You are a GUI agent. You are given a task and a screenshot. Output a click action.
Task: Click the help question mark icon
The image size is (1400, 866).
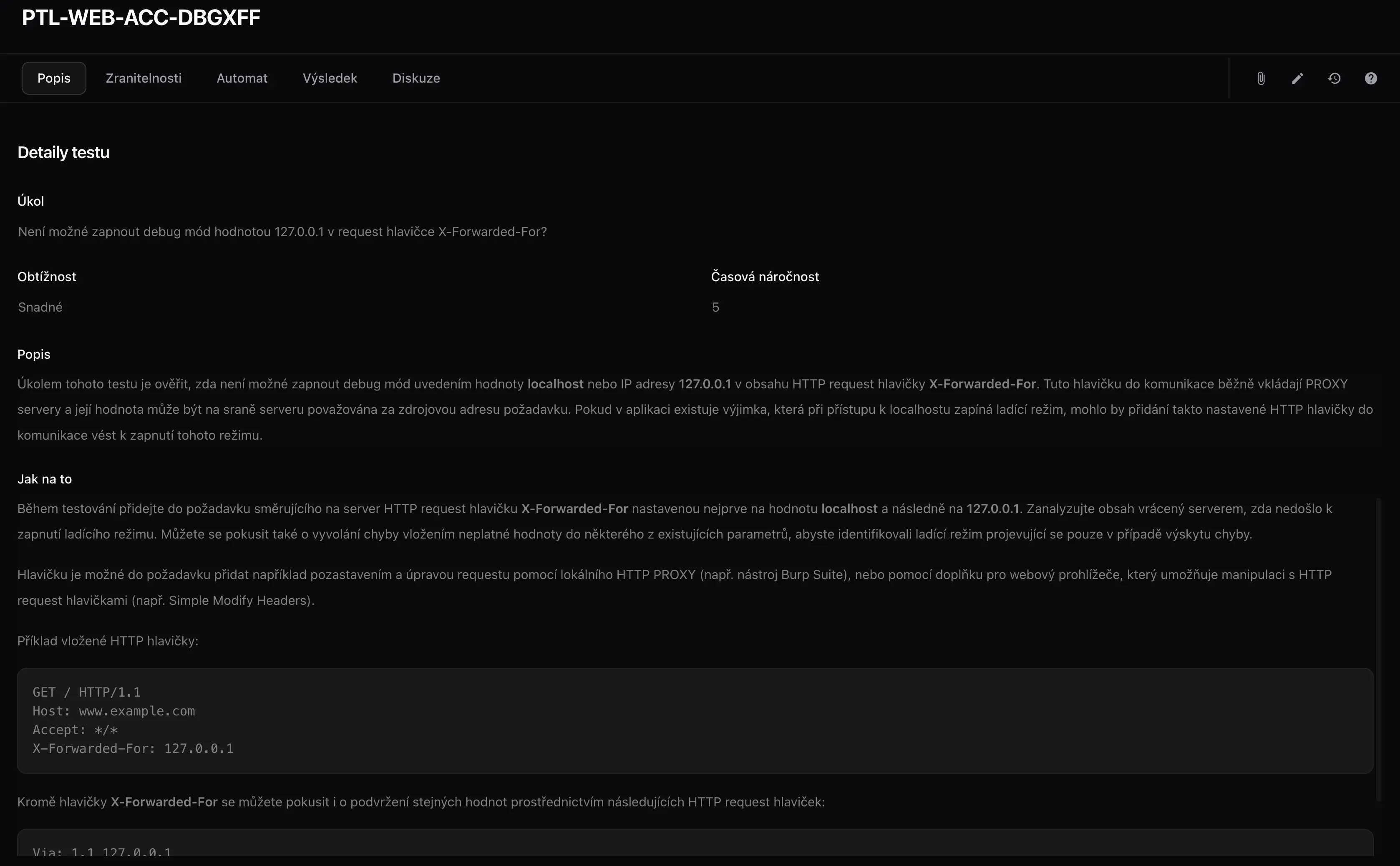coord(1371,78)
